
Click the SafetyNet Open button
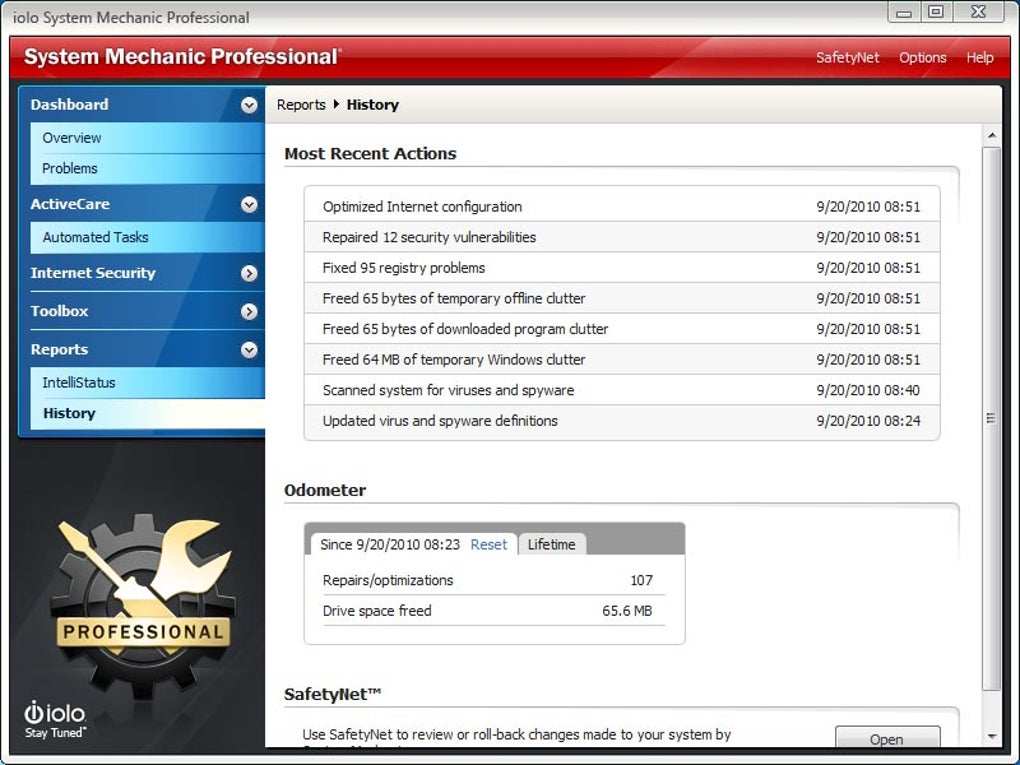pos(887,737)
